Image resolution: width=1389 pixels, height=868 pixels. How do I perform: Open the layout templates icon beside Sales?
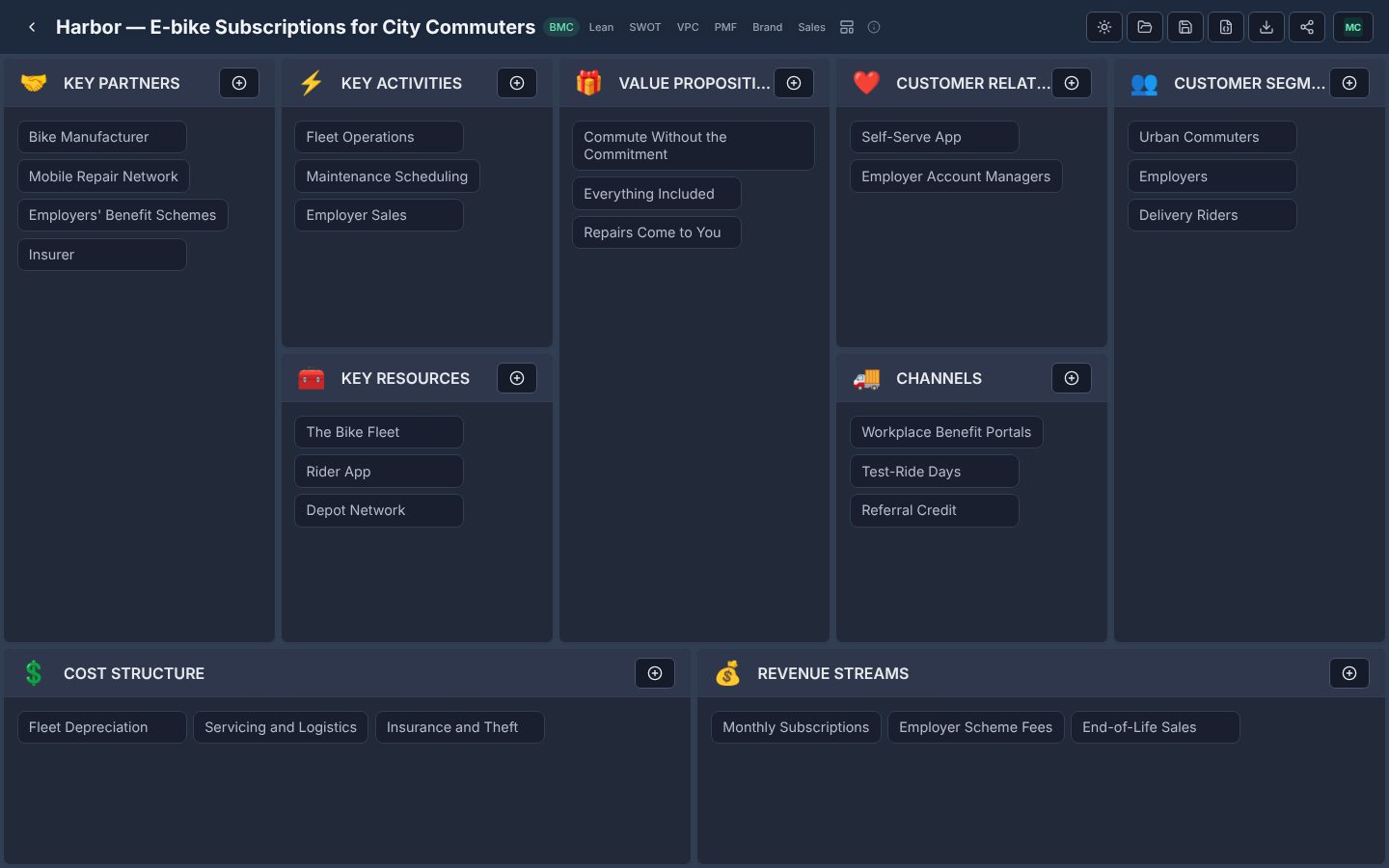(847, 27)
